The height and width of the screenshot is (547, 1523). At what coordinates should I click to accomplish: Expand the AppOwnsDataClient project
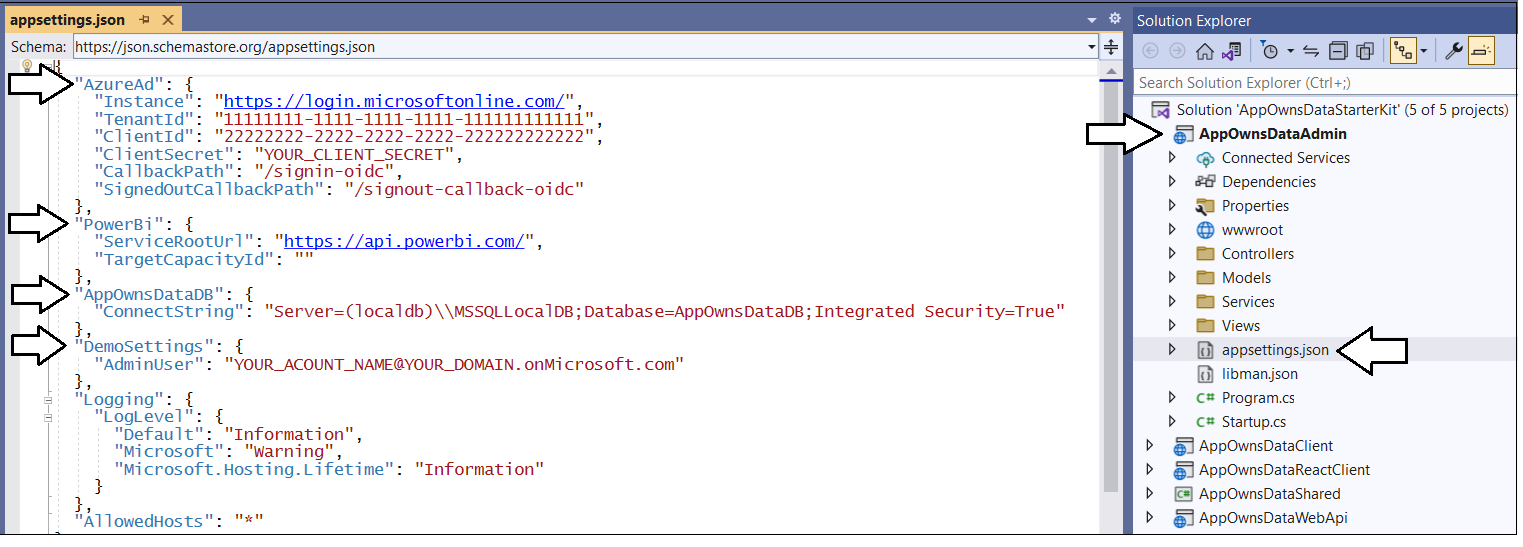pos(1150,446)
